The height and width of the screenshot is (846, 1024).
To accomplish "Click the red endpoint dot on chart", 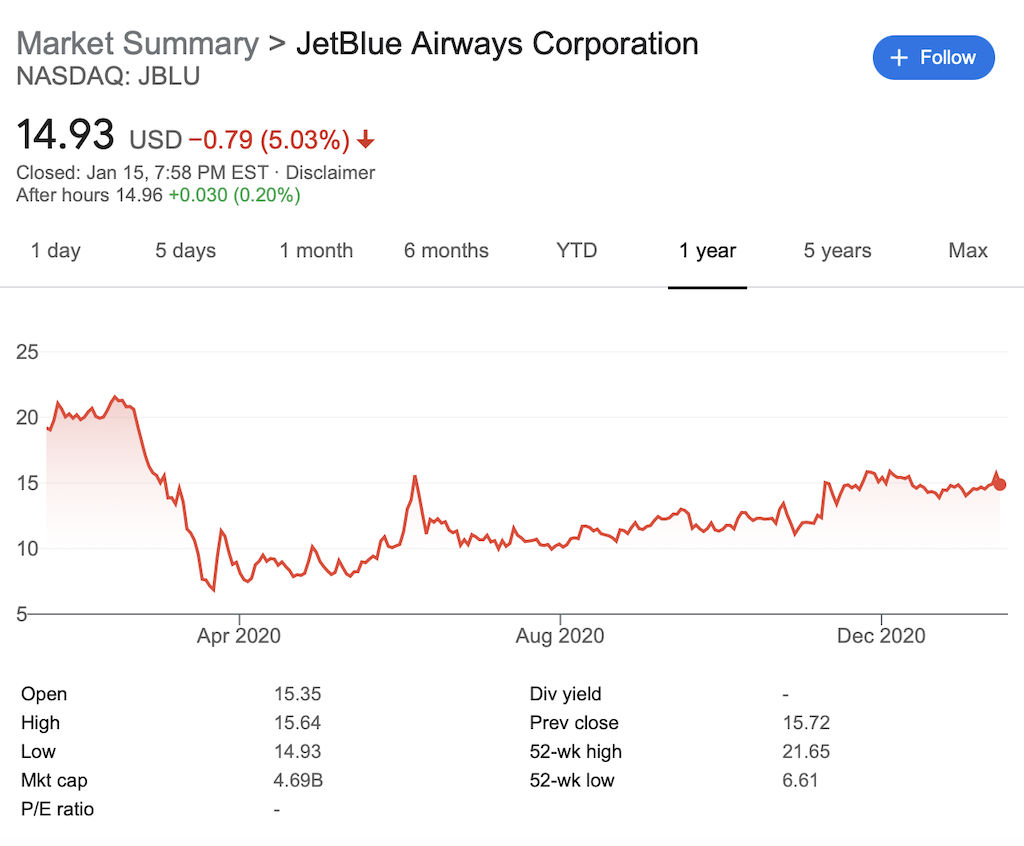I will (x=1000, y=484).
